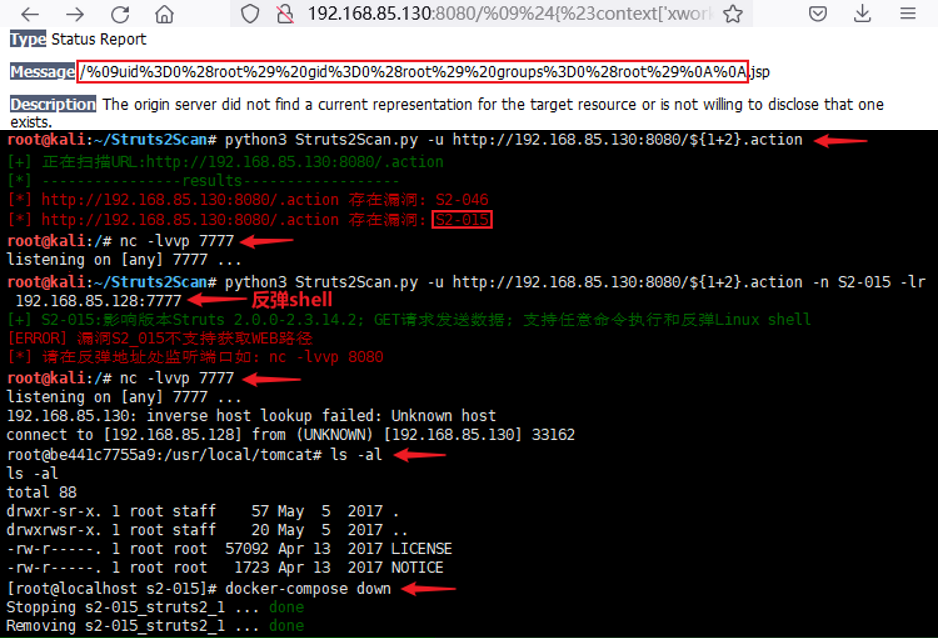Focus the address bar showing 192.168.85.130:8080
Image resolution: width=938 pixels, height=638 pixels.
[491, 14]
